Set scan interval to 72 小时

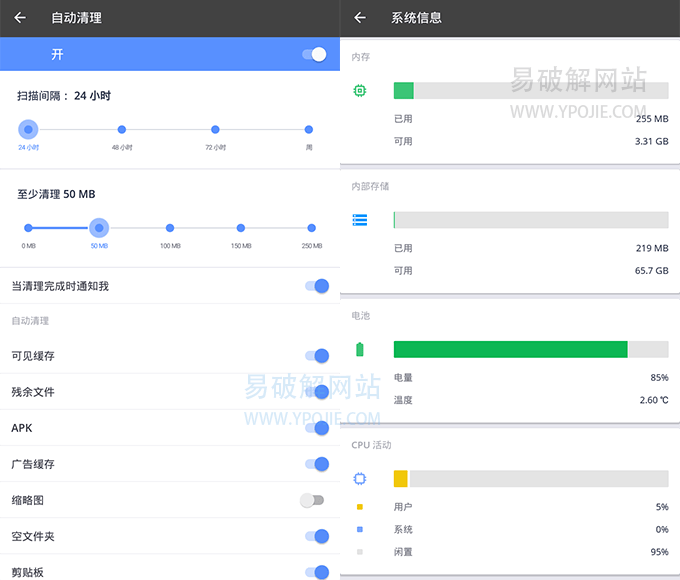pyautogui.click(x=215, y=129)
